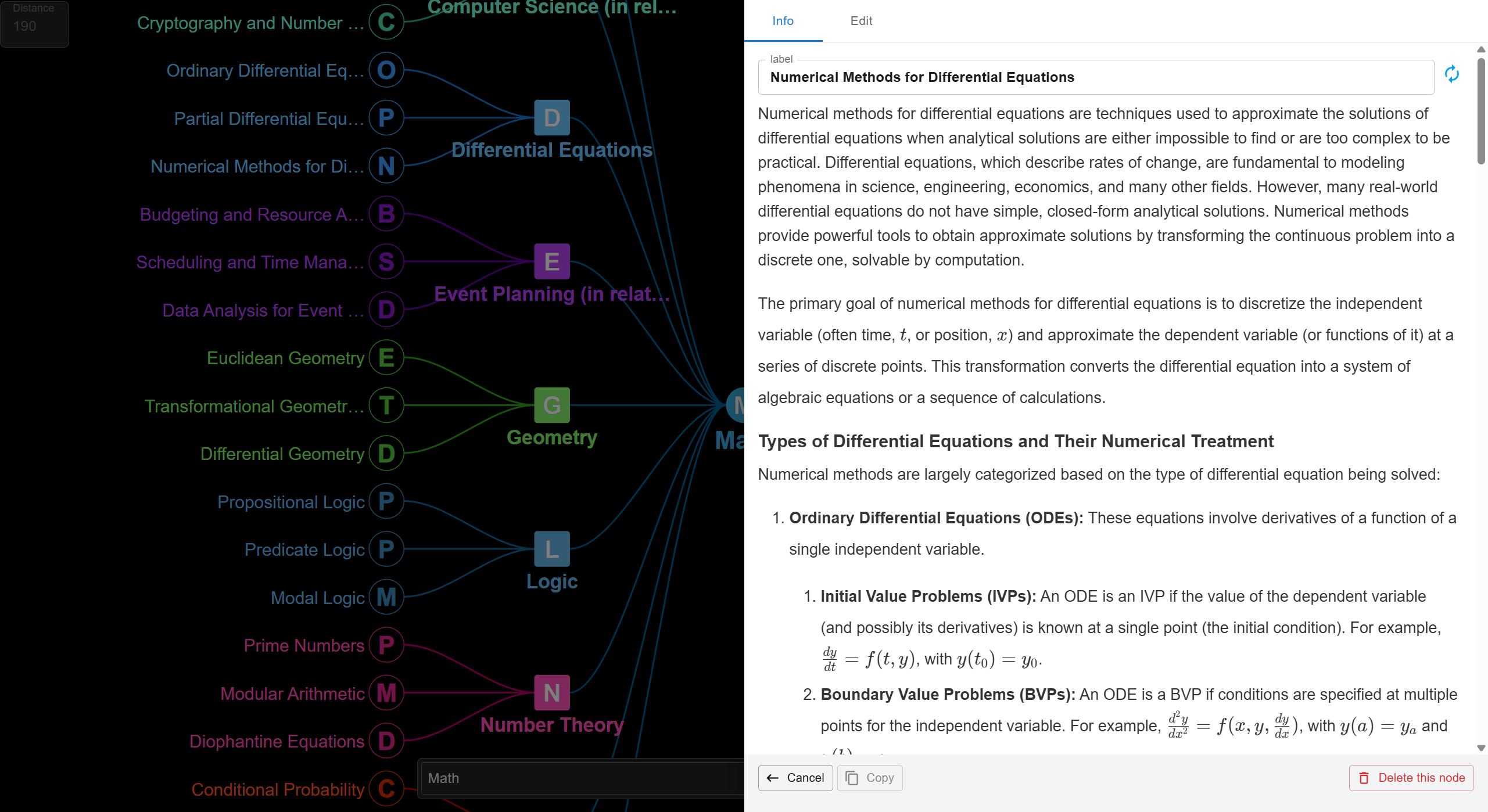Click the Partial Differential Equations circle node
The height and width of the screenshot is (812, 1488).
386,118
